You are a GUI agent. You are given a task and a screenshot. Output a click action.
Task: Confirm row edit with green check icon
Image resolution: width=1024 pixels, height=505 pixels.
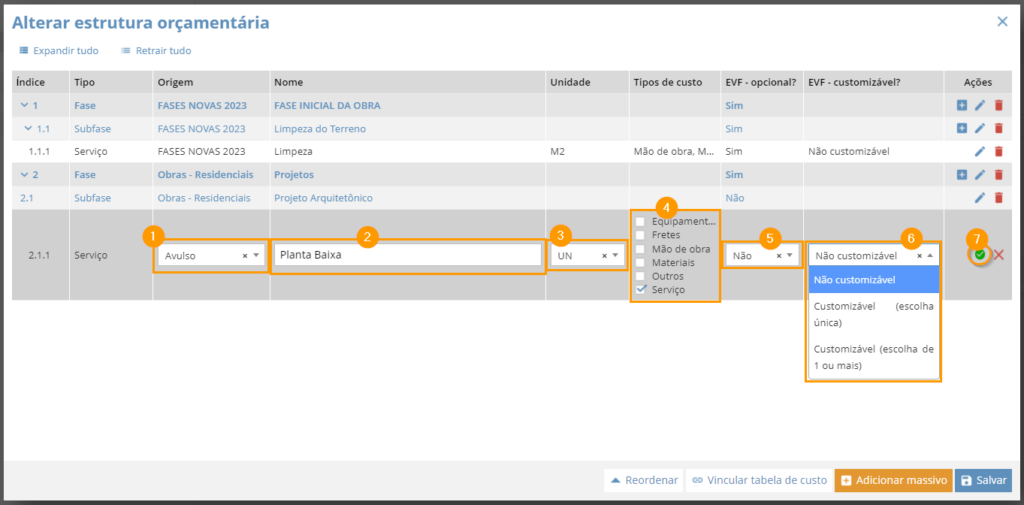click(980, 255)
